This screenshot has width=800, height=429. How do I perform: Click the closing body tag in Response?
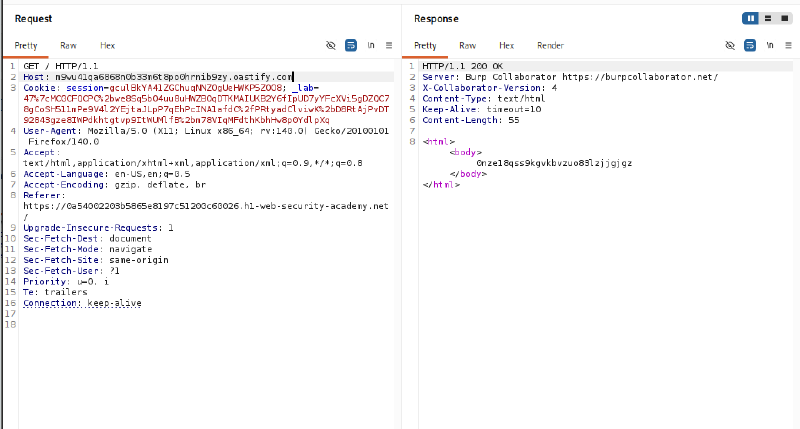(x=468, y=174)
